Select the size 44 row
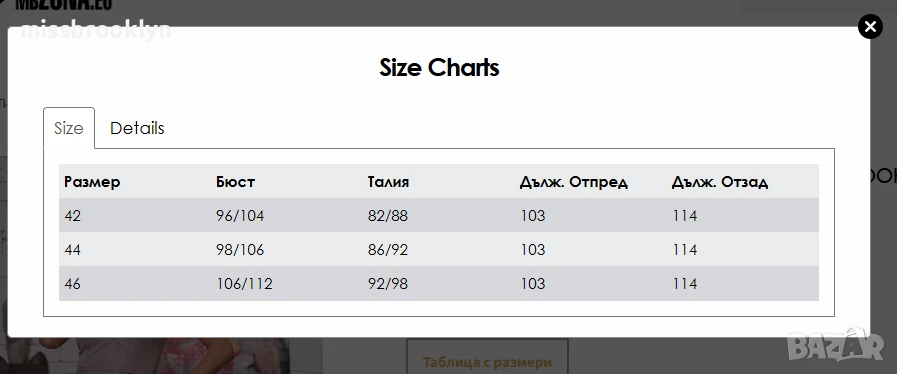Screen dimensions: 897x374 click(x=439, y=249)
